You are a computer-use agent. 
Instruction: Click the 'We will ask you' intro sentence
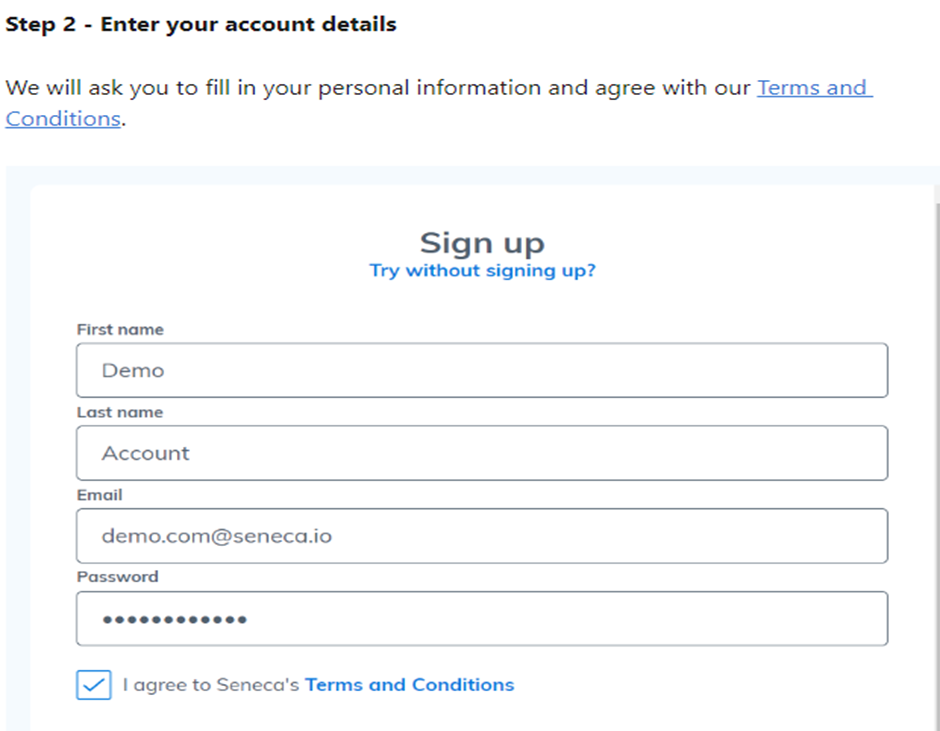[378, 88]
